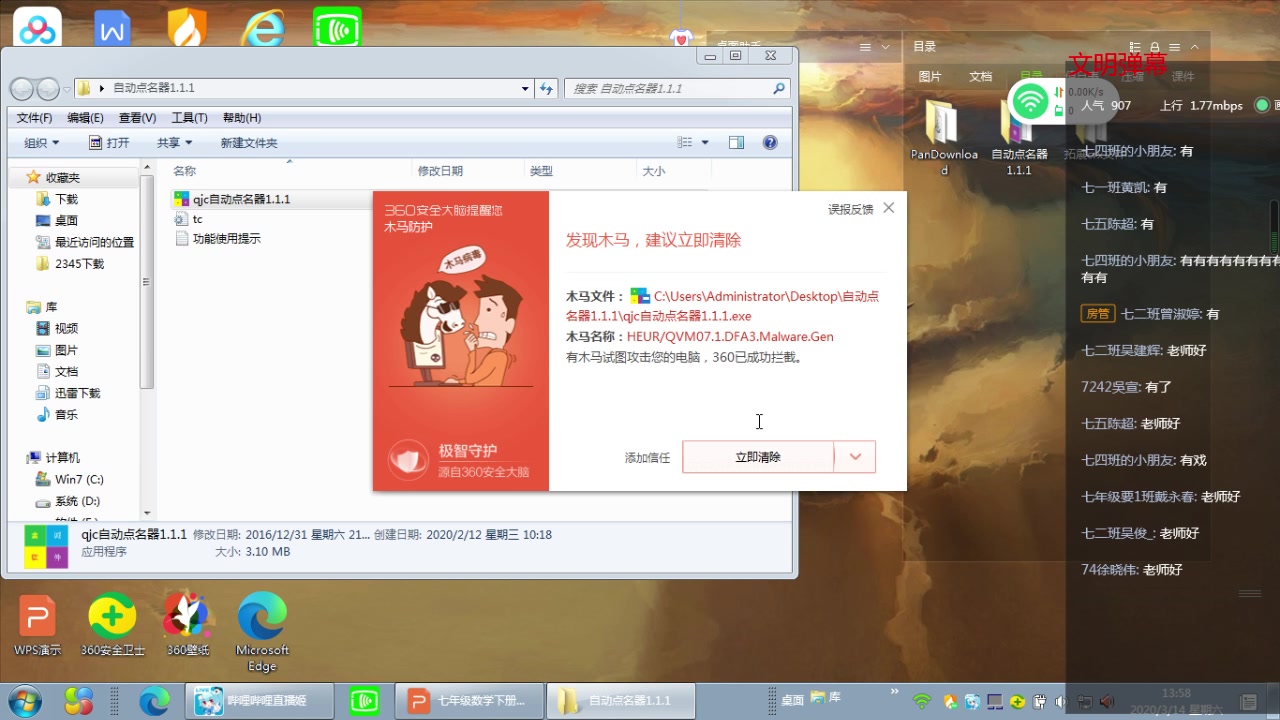Click the Windows Start button
1280x720 pixels.
24,701
